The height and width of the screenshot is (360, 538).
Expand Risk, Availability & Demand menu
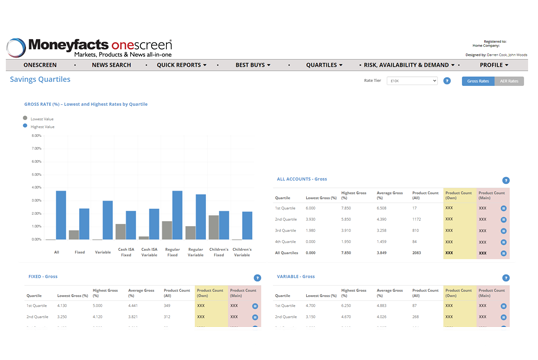click(x=409, y=65)
